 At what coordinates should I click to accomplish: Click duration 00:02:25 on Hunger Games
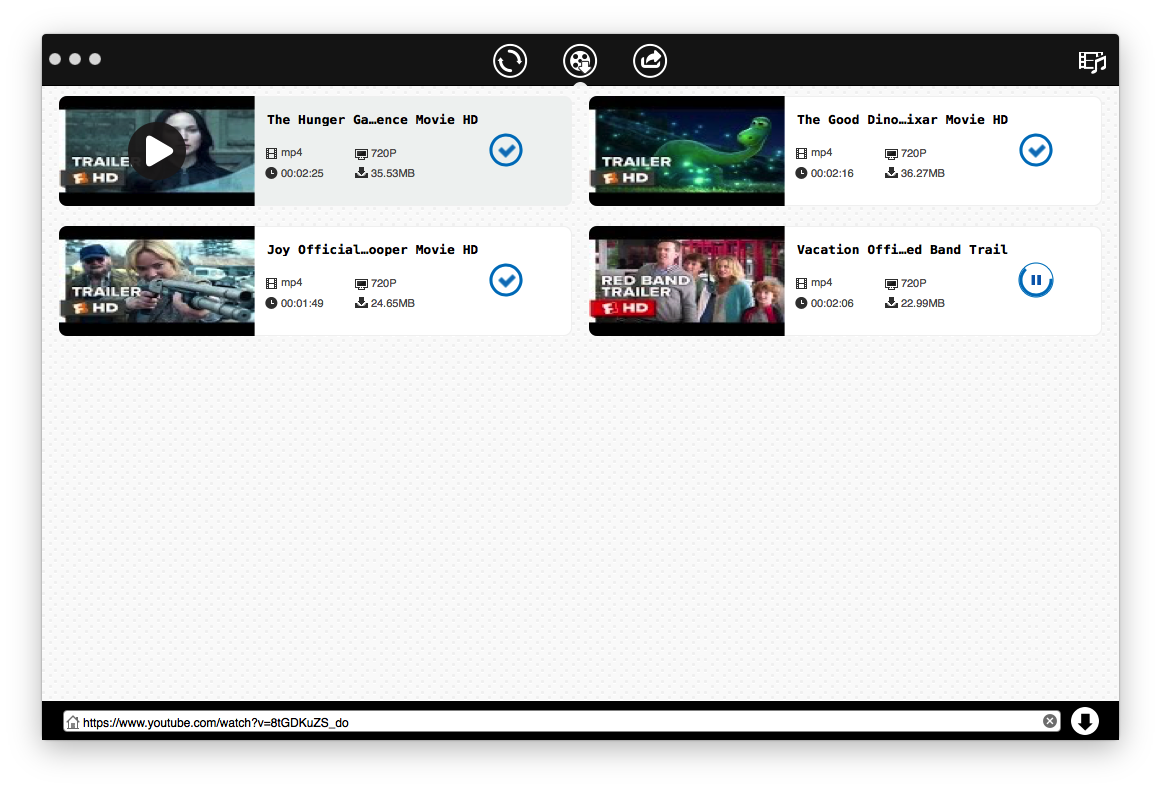tap(302, 173)
